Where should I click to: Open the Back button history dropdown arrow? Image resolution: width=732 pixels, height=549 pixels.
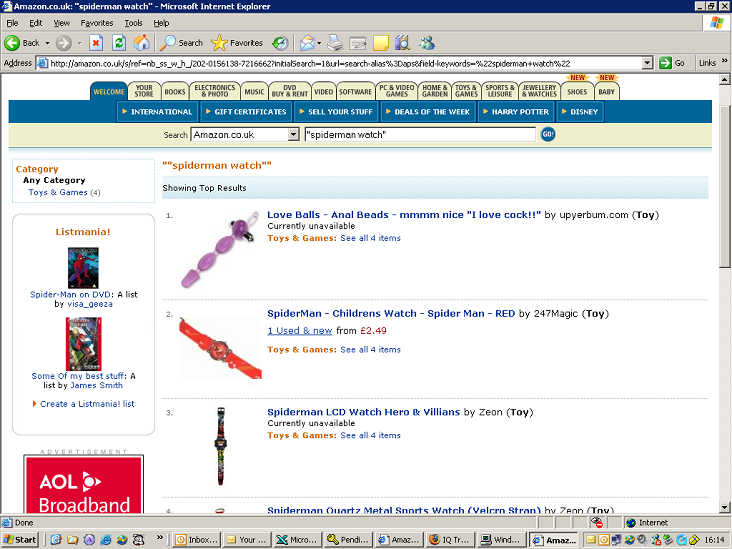[x=47, y=43]
